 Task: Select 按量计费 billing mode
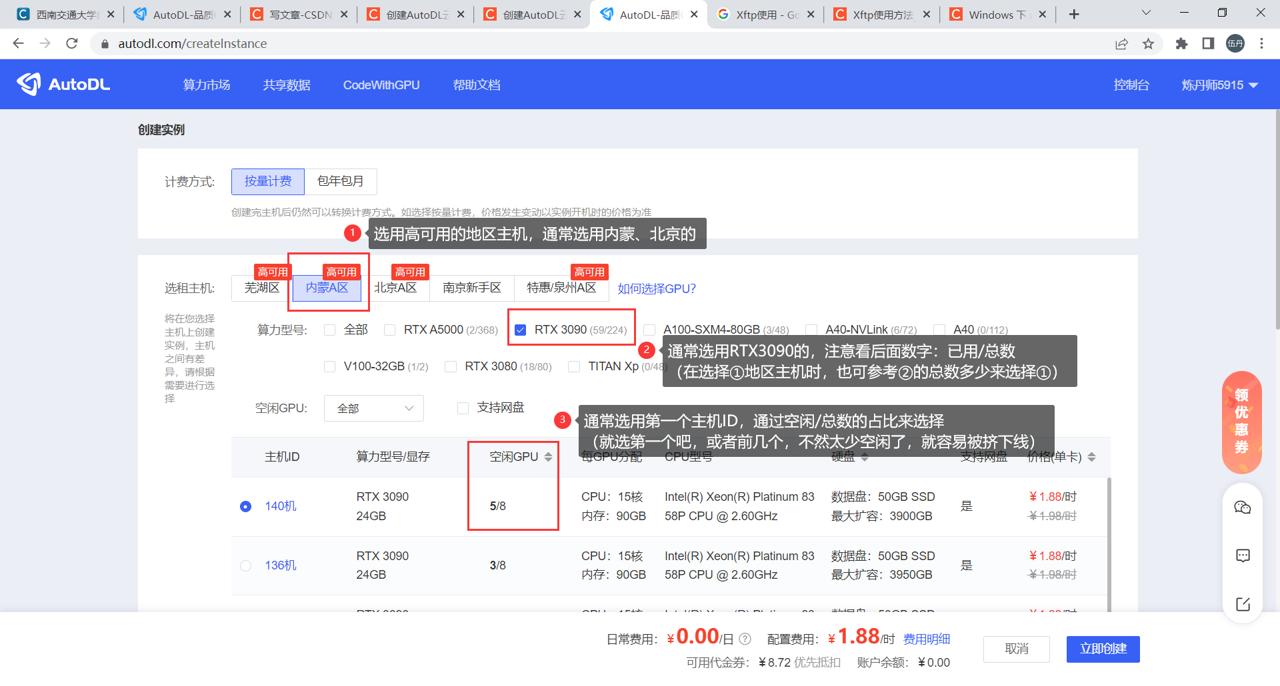268,181
